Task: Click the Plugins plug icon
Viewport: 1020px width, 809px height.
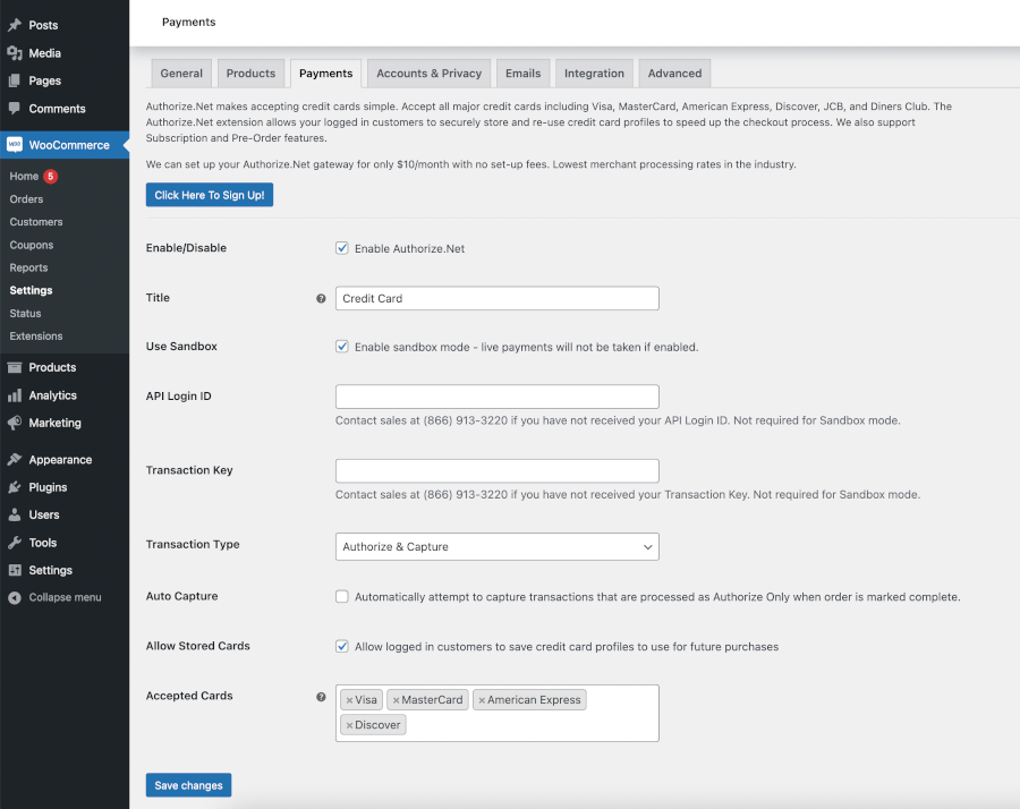Action: point(15,488)
